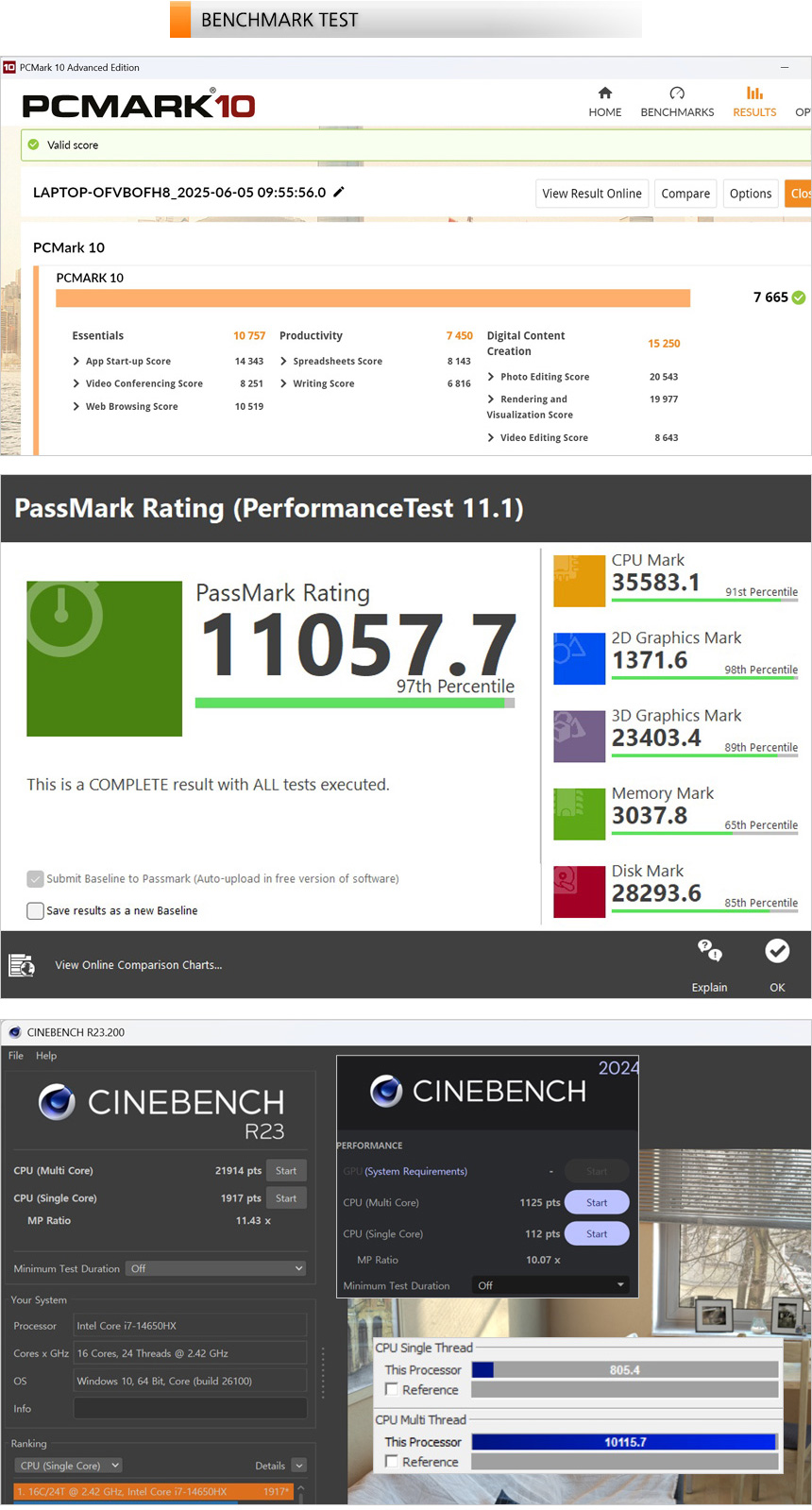Toggle CPU Single Thread Reference checkbox
The width and height of the screenshot is (812, 1510).
click(391, 1389)
